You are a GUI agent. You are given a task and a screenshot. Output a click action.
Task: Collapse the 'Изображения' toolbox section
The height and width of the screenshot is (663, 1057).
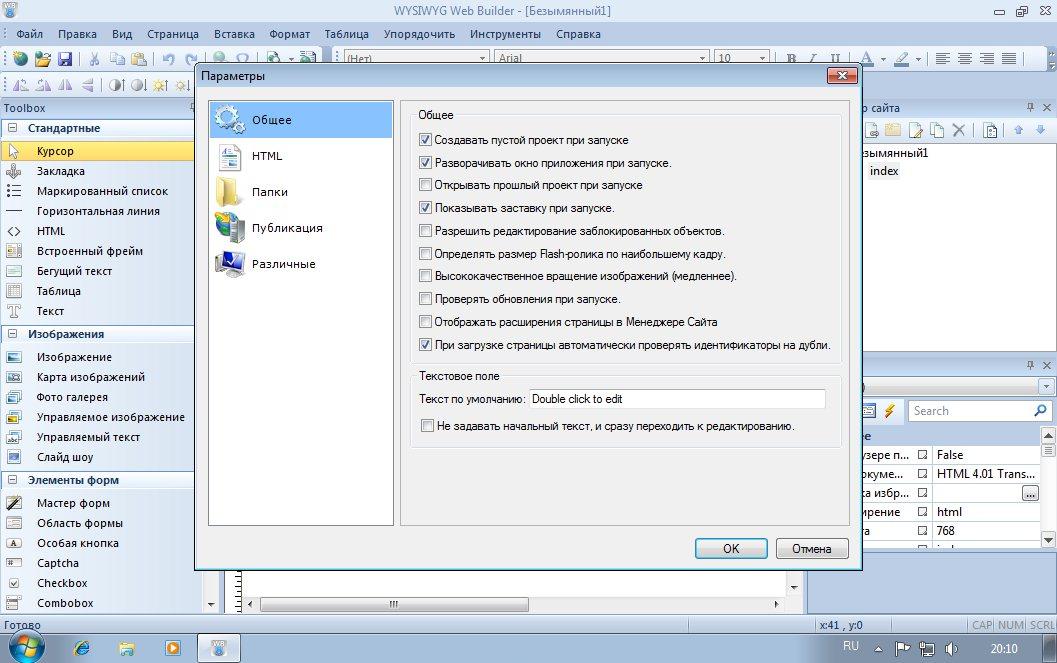coord(12,334)
